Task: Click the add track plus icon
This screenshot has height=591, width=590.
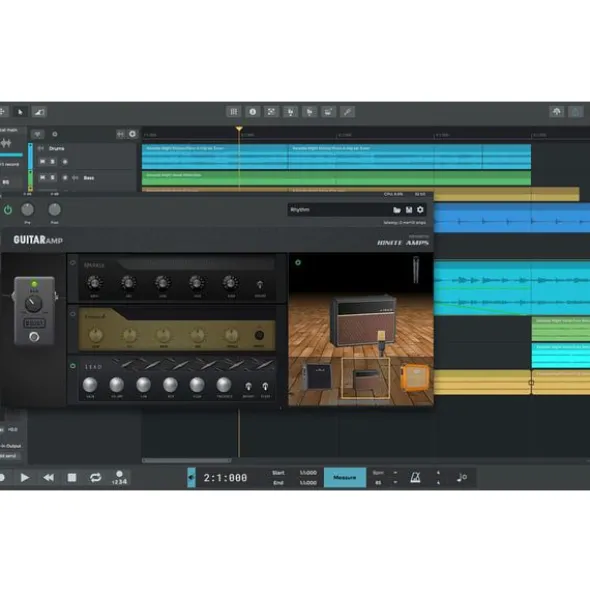Action: (x=132, y=134)
